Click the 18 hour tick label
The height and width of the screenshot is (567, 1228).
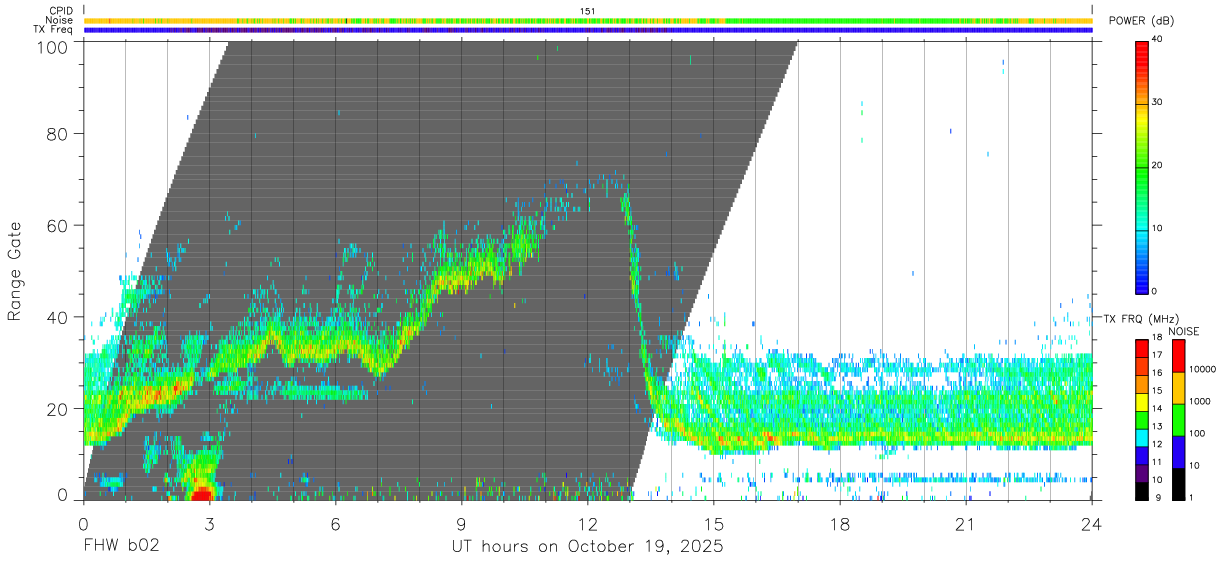(x=840, y=523)
